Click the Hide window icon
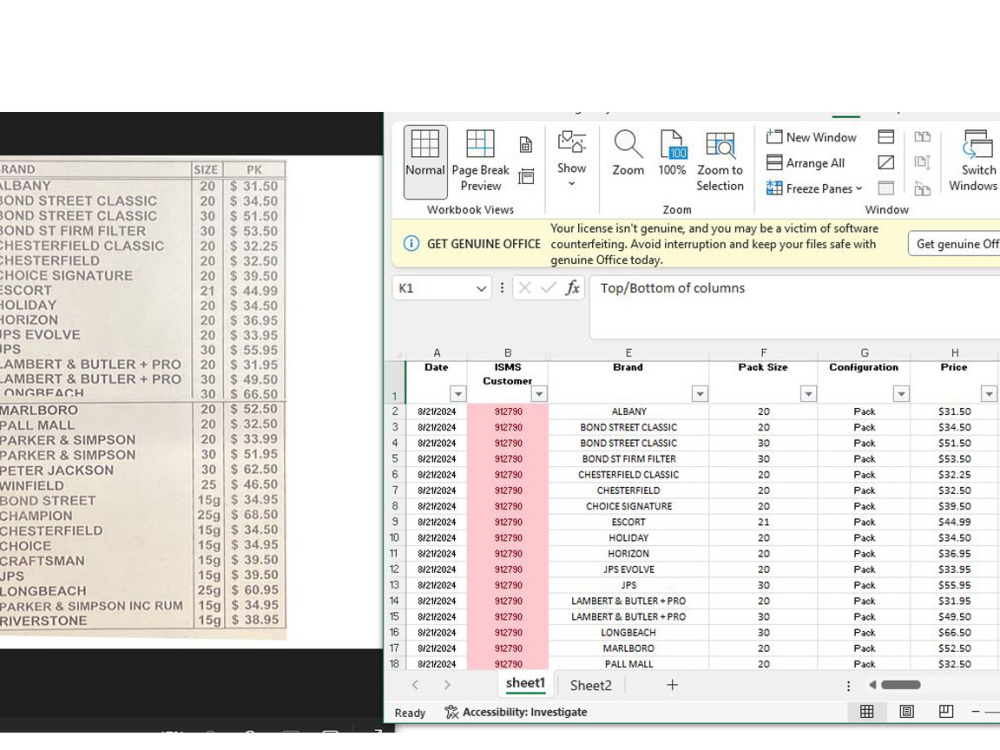1000x750 pixels. point(886,163)
